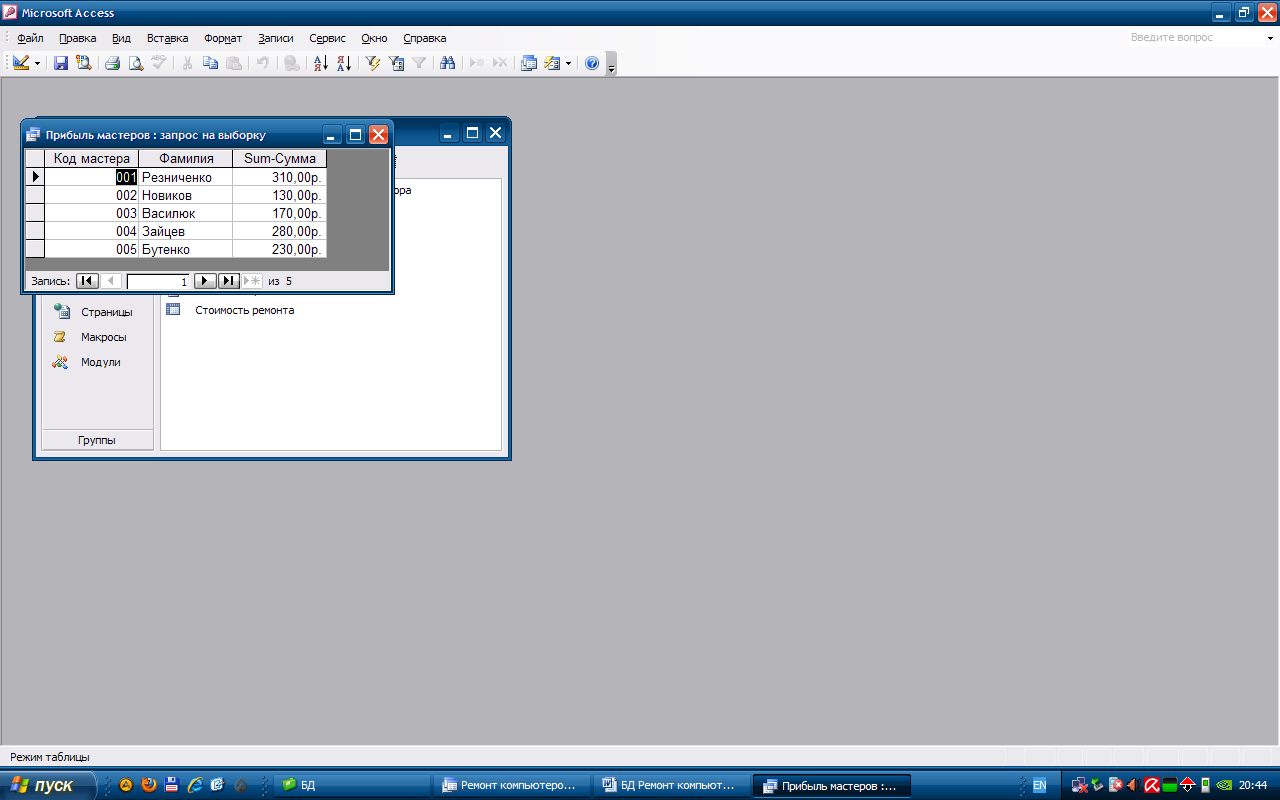Click the EN language indicator
This screenshot has width=1280, height=800.
point(1040,786)
